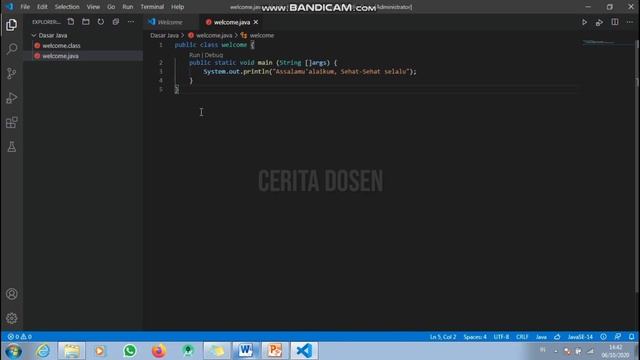640x360 pixels.
Task: Open Explorer more actions ellipsis
Action: click(131, 22)
